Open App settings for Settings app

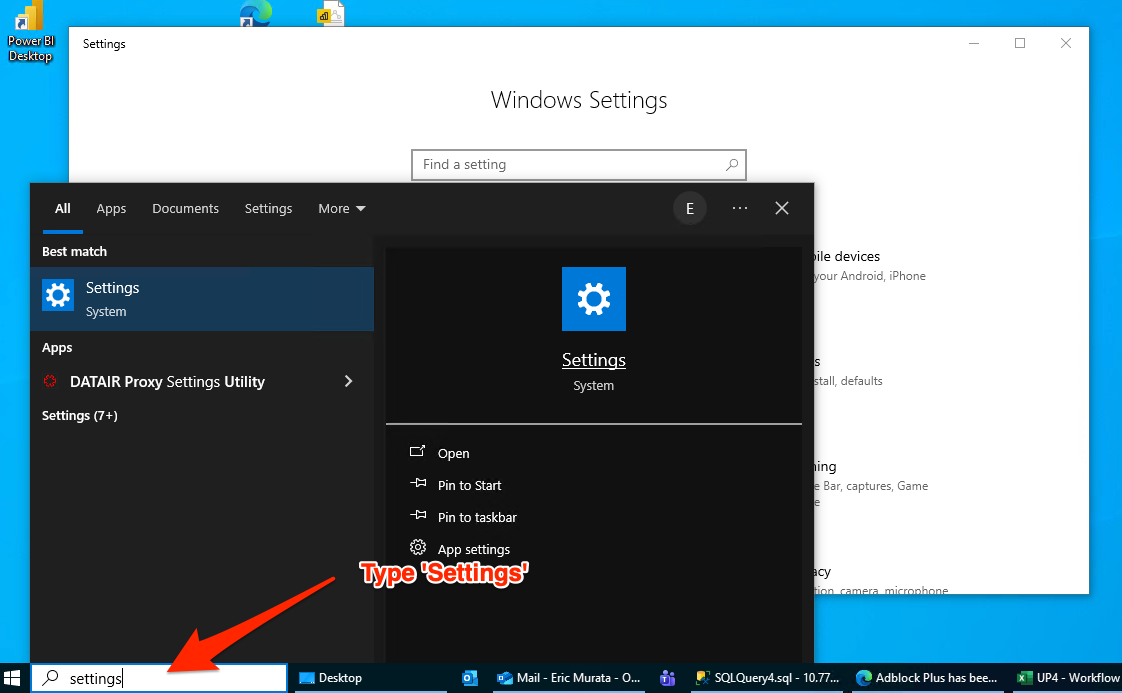pos(473,549)
